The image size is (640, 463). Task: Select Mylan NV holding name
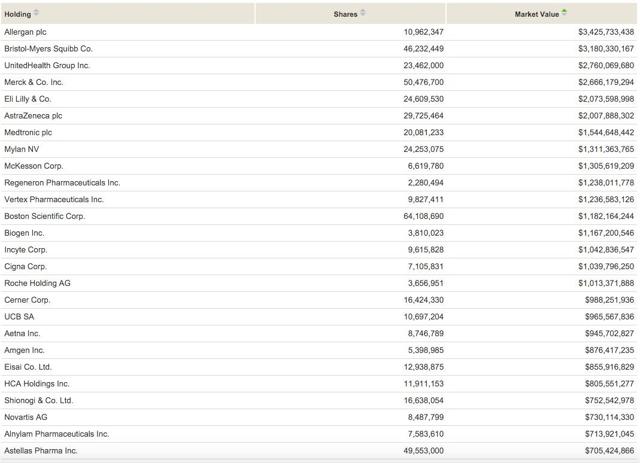(22, 149)
